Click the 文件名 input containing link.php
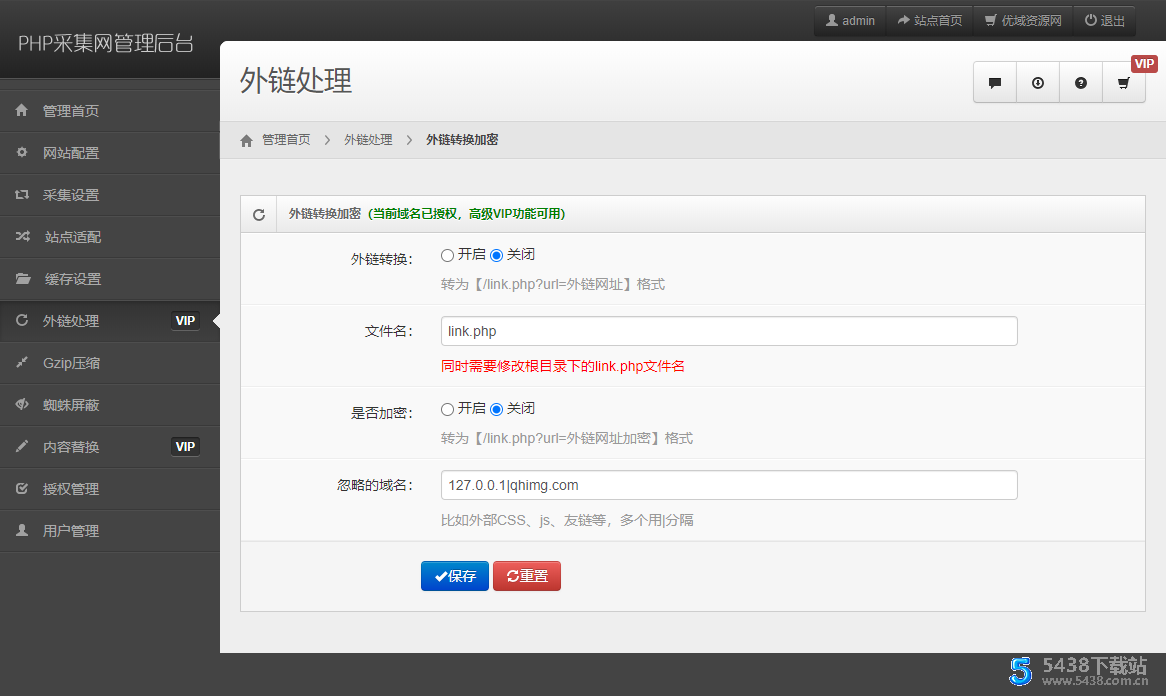This screenshot has height=696, width=1166. [x=729, y=331]
